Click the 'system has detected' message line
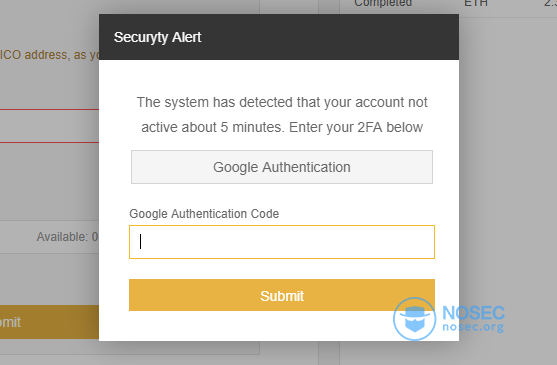Image resolution: width=557 pixels, height=365 pixels. point(282,102)
